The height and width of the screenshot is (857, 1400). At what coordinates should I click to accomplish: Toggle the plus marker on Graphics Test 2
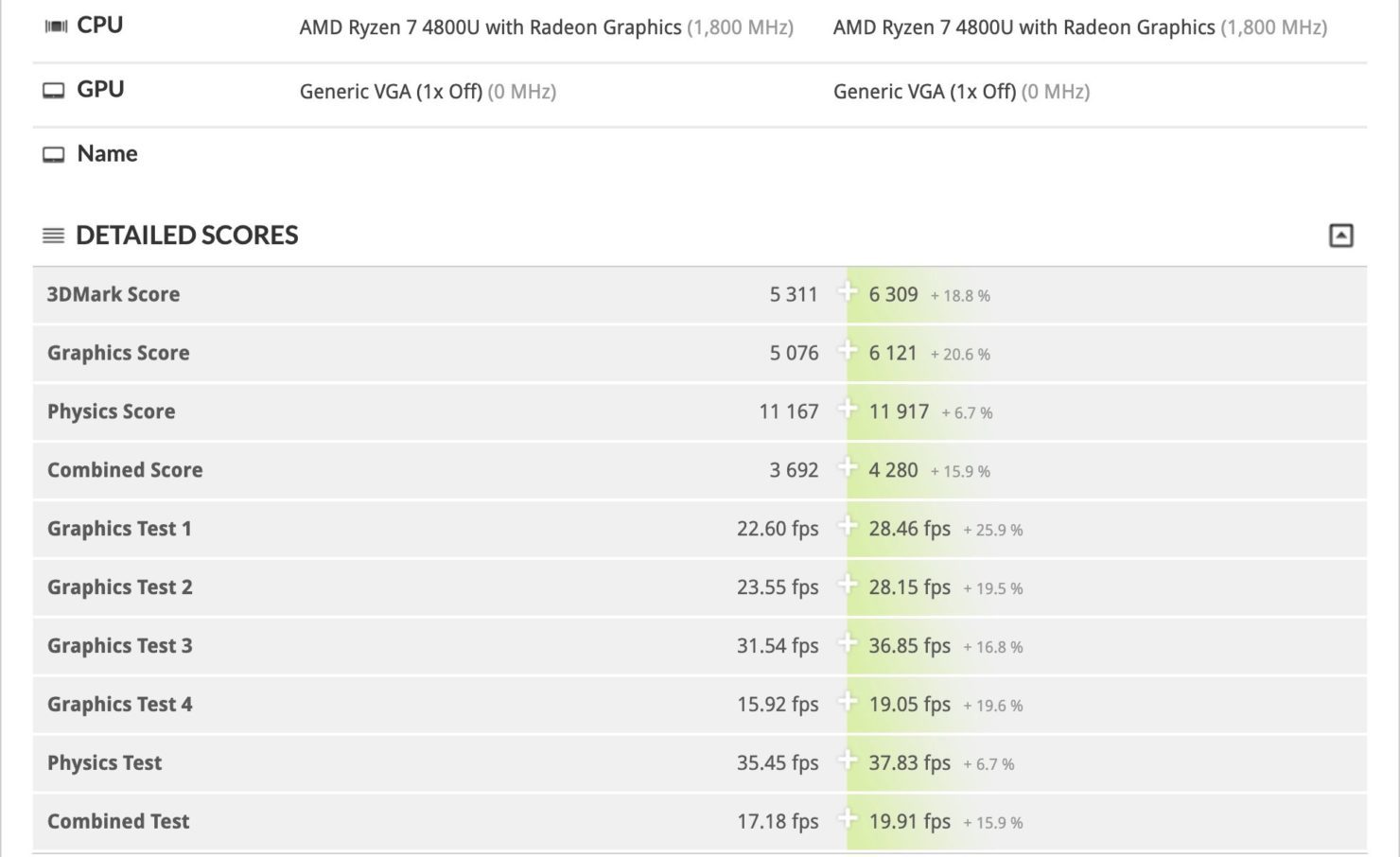click(x=849, y=587)
